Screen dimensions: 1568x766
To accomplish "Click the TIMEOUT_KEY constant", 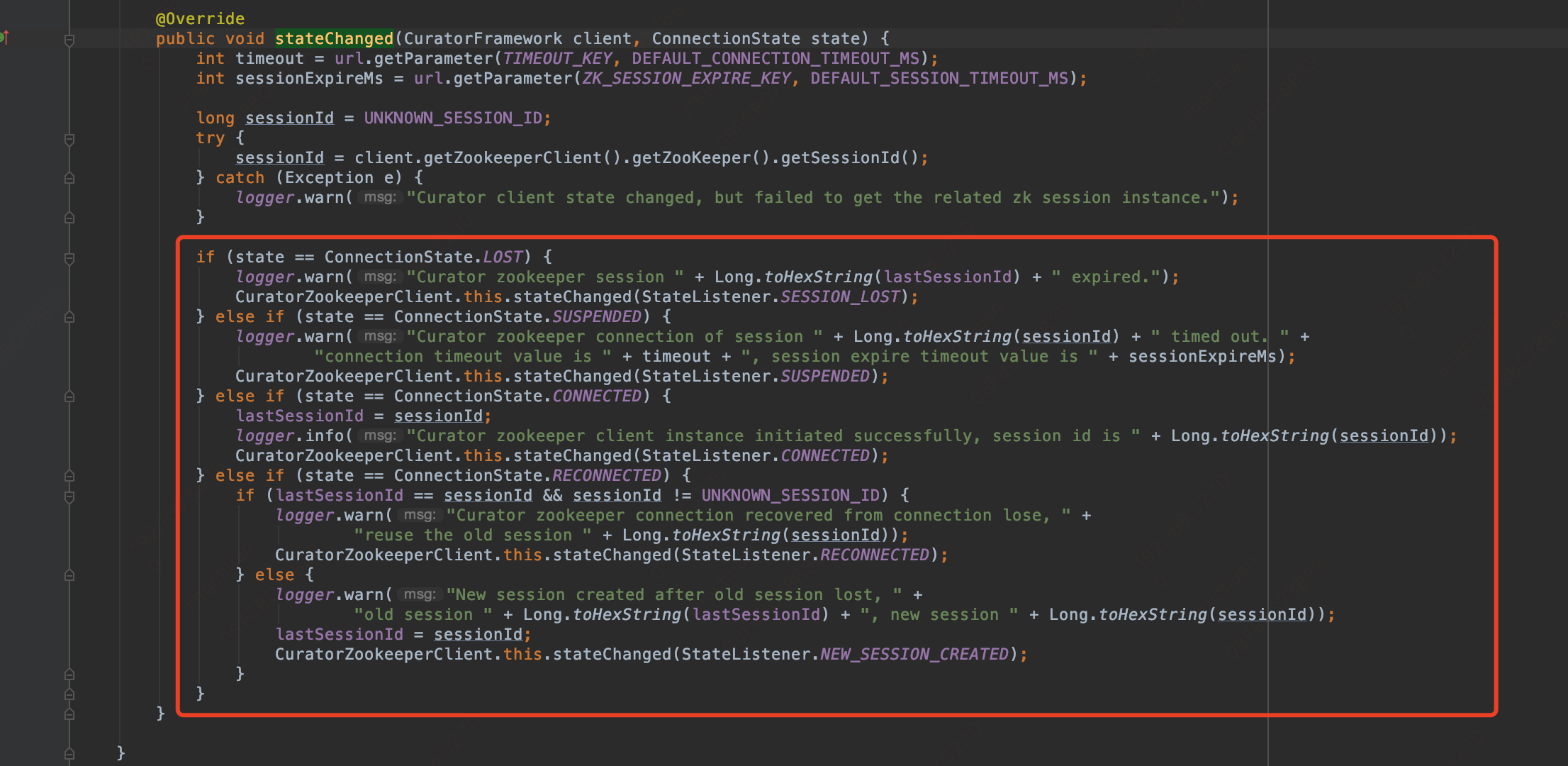I will pyautogui.click(x=557, y=58).
